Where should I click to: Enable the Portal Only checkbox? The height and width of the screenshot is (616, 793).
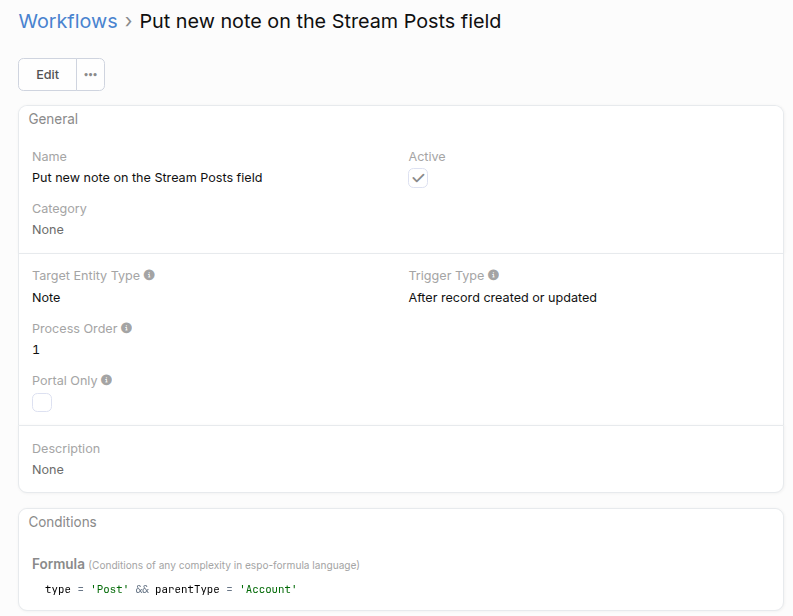point(42,402)
